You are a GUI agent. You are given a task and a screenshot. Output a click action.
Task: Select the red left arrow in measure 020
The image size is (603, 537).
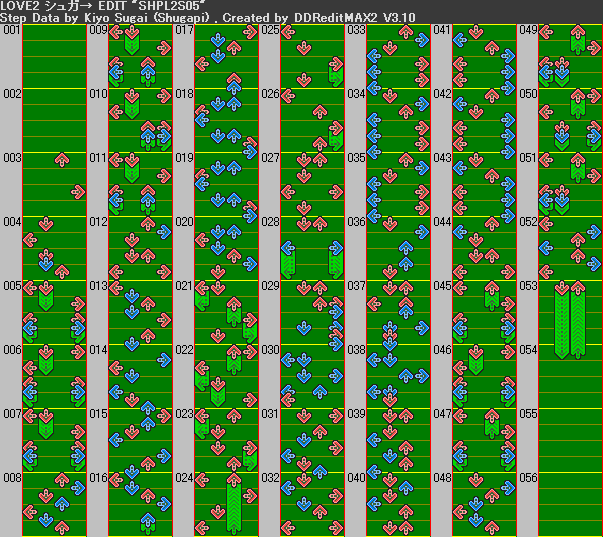[x=202, y=240]
